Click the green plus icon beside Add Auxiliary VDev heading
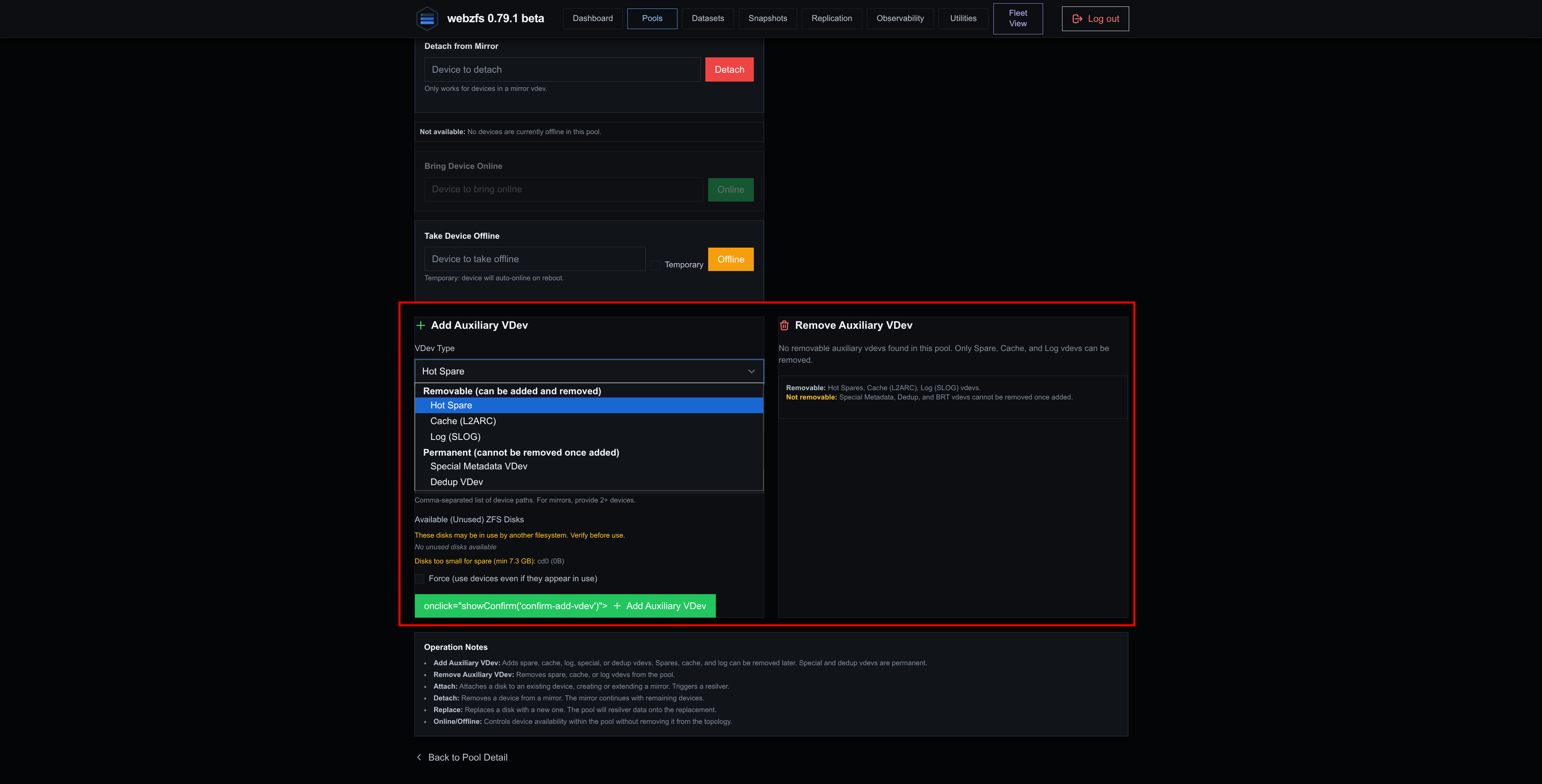The image size is (1542, 784). click(420, 325)
